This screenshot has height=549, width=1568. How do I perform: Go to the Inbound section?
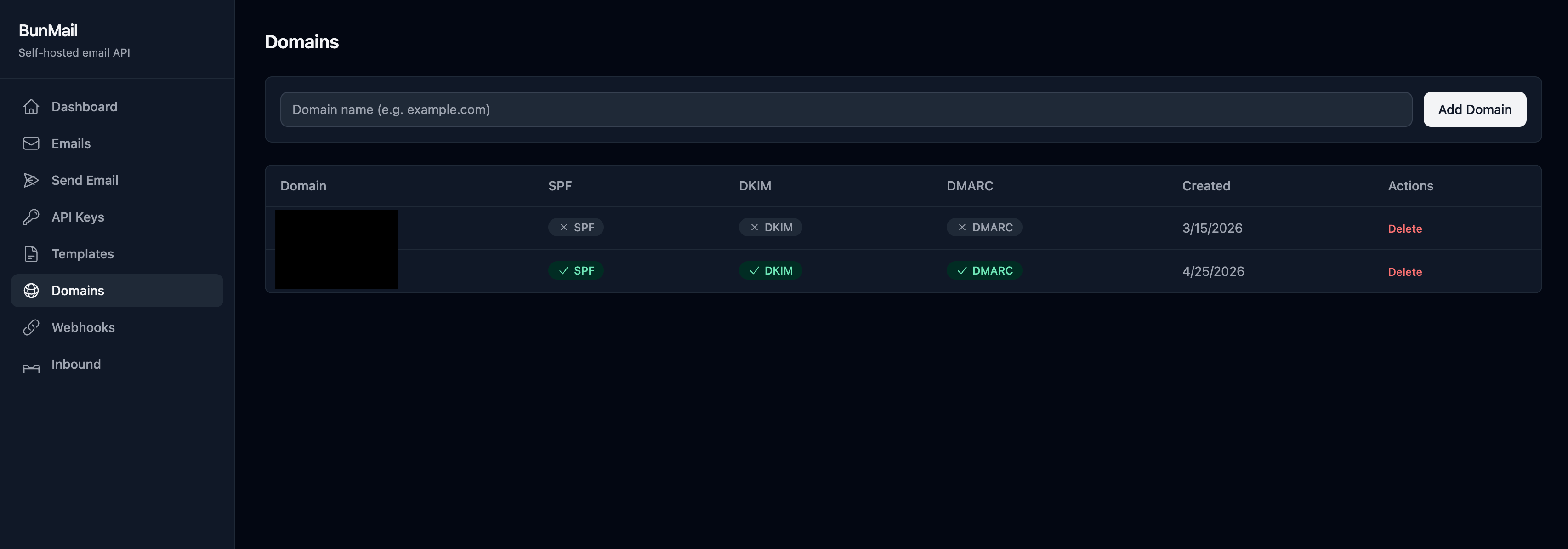pyautogui.click(x=117, y=364)
